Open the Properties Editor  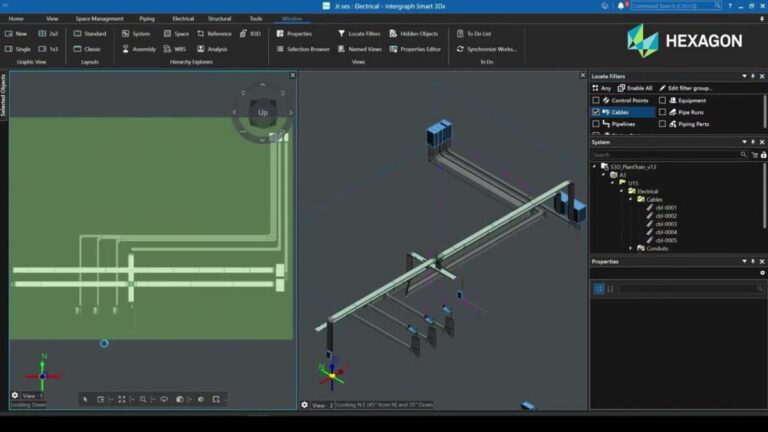[x=415, y=49]
